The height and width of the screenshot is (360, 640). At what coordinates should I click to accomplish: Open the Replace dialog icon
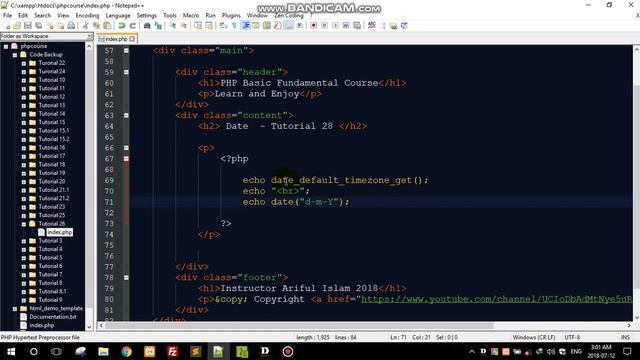click(158, 26)
